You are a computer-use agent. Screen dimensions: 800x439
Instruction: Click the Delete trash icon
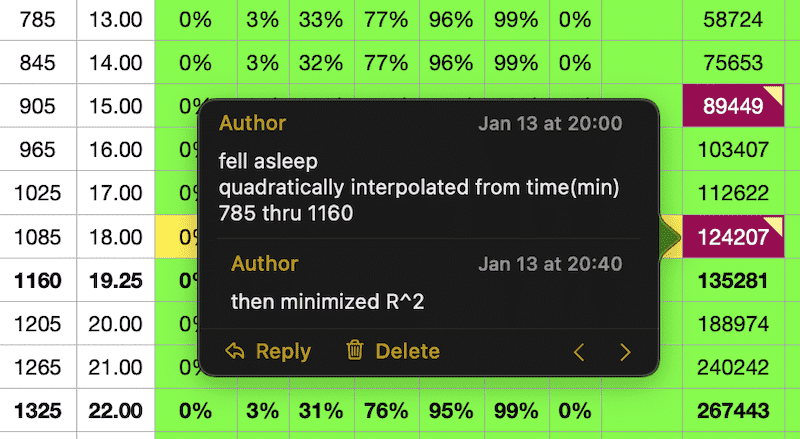[x=355, y=351]
